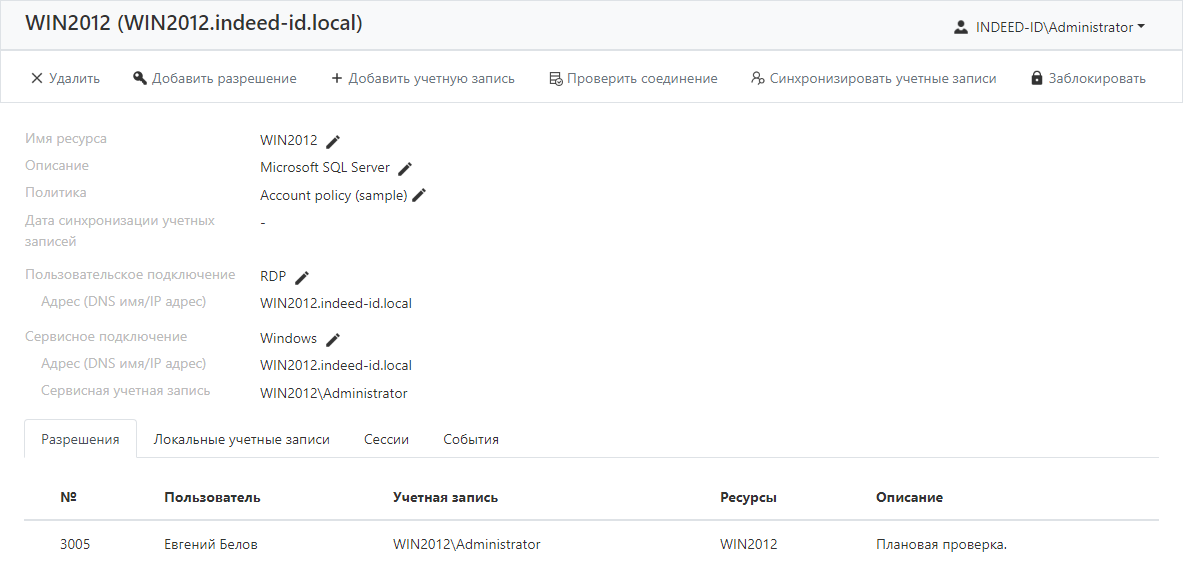
Task: Click the user avatar icon in header
Action: [x=961, y=28]
